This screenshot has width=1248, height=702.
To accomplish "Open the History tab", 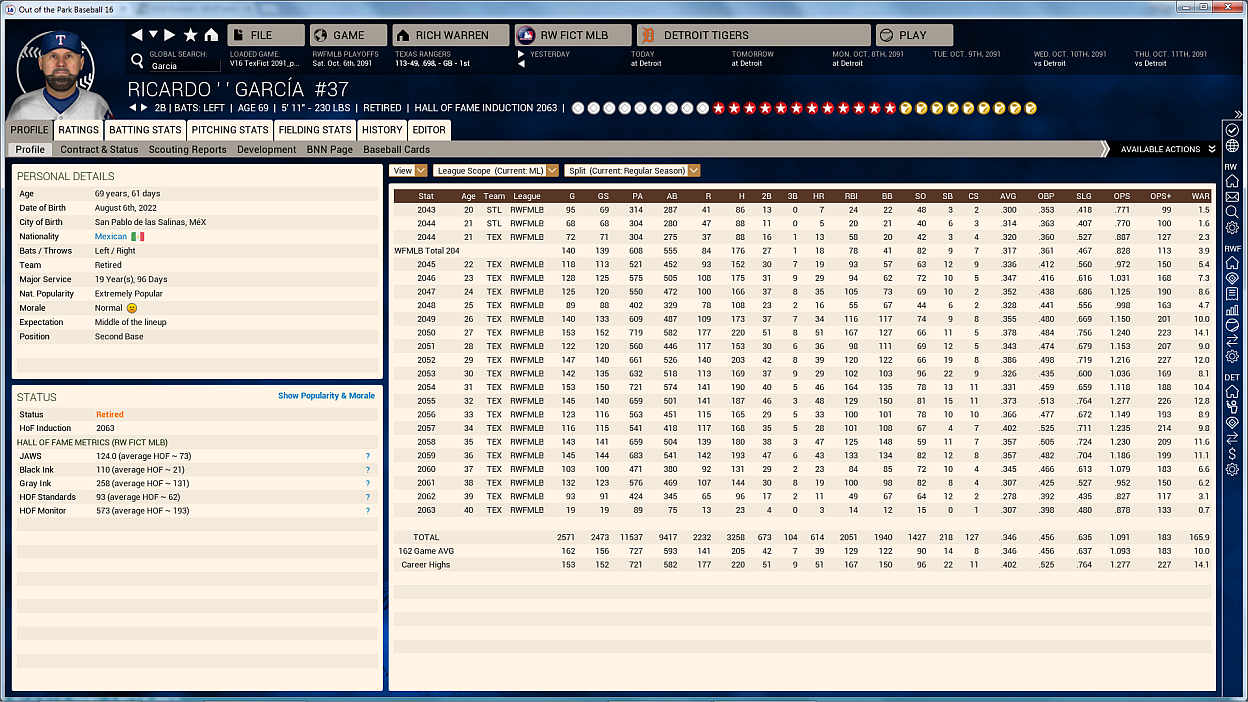I will tap(382, 130).
